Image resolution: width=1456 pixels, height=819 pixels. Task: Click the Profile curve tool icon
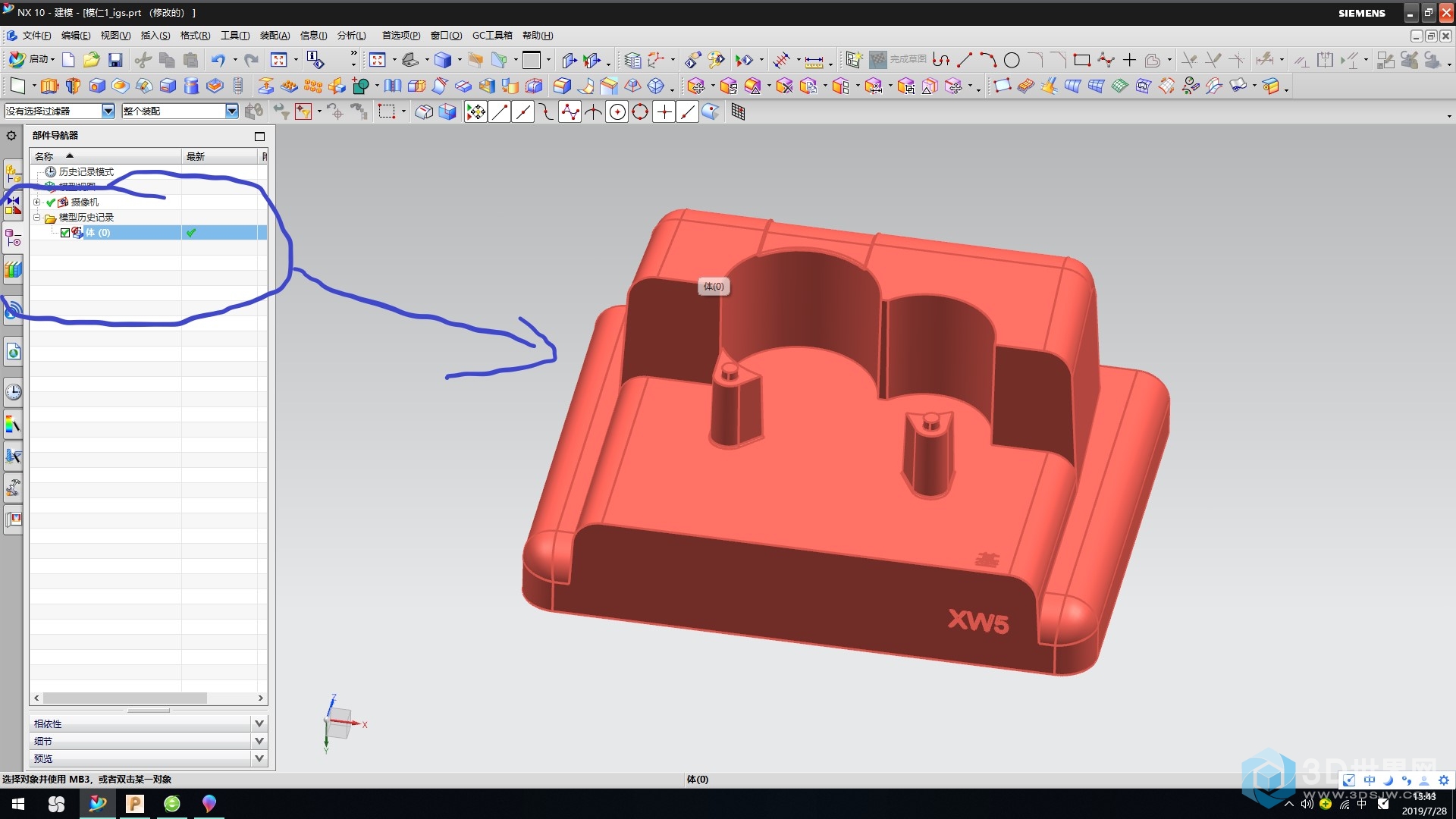941,60
